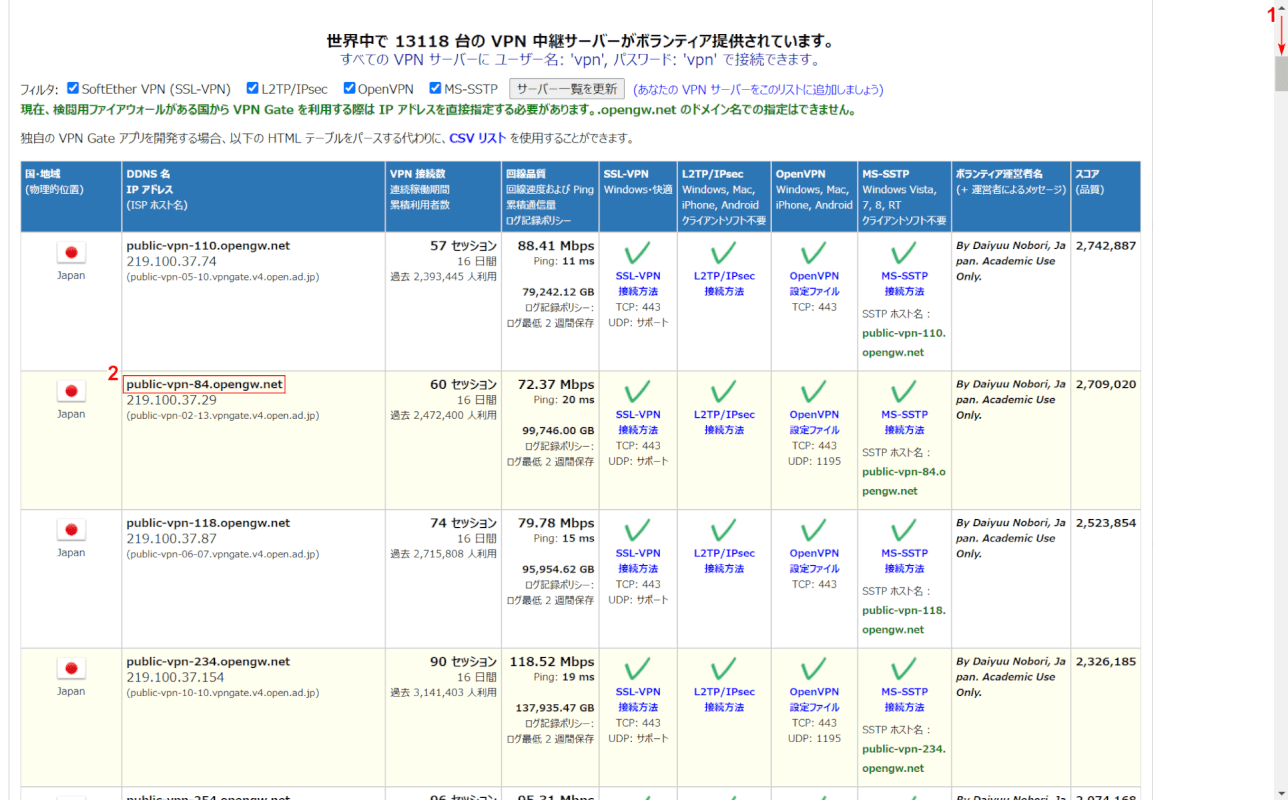The image size is (1288, 800).
Task: Click the SSL-VPN green checkmark for public-vpn-110
Action: coord(637,254)
